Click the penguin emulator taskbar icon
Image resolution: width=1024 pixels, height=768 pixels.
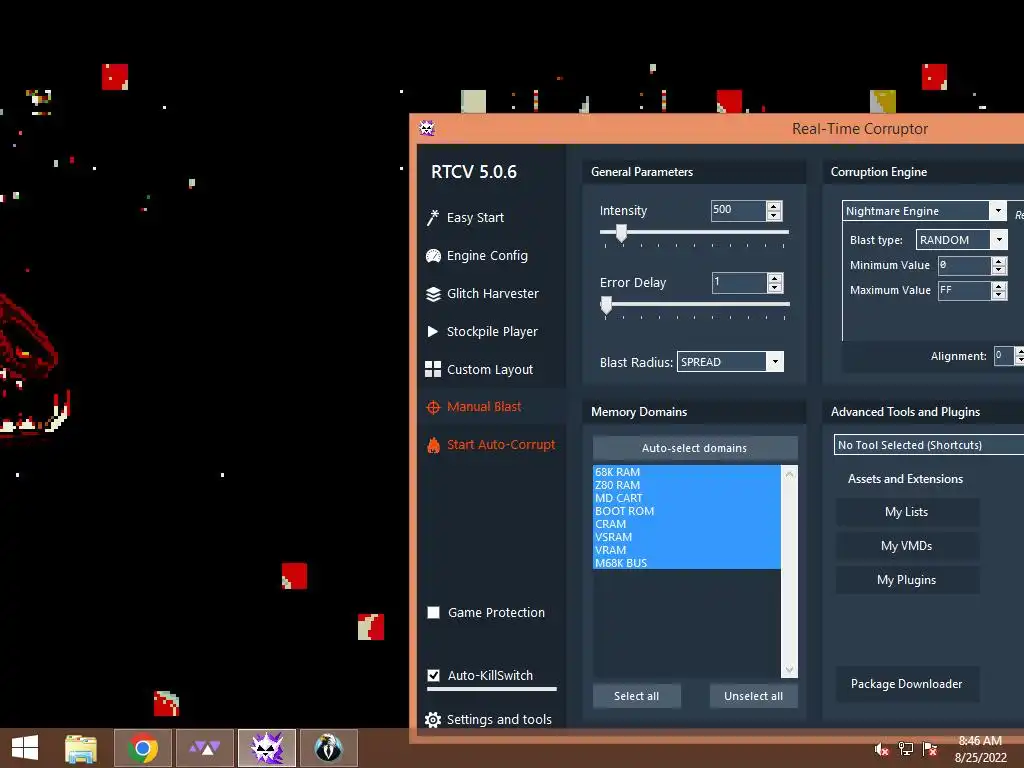click(328, 748)
